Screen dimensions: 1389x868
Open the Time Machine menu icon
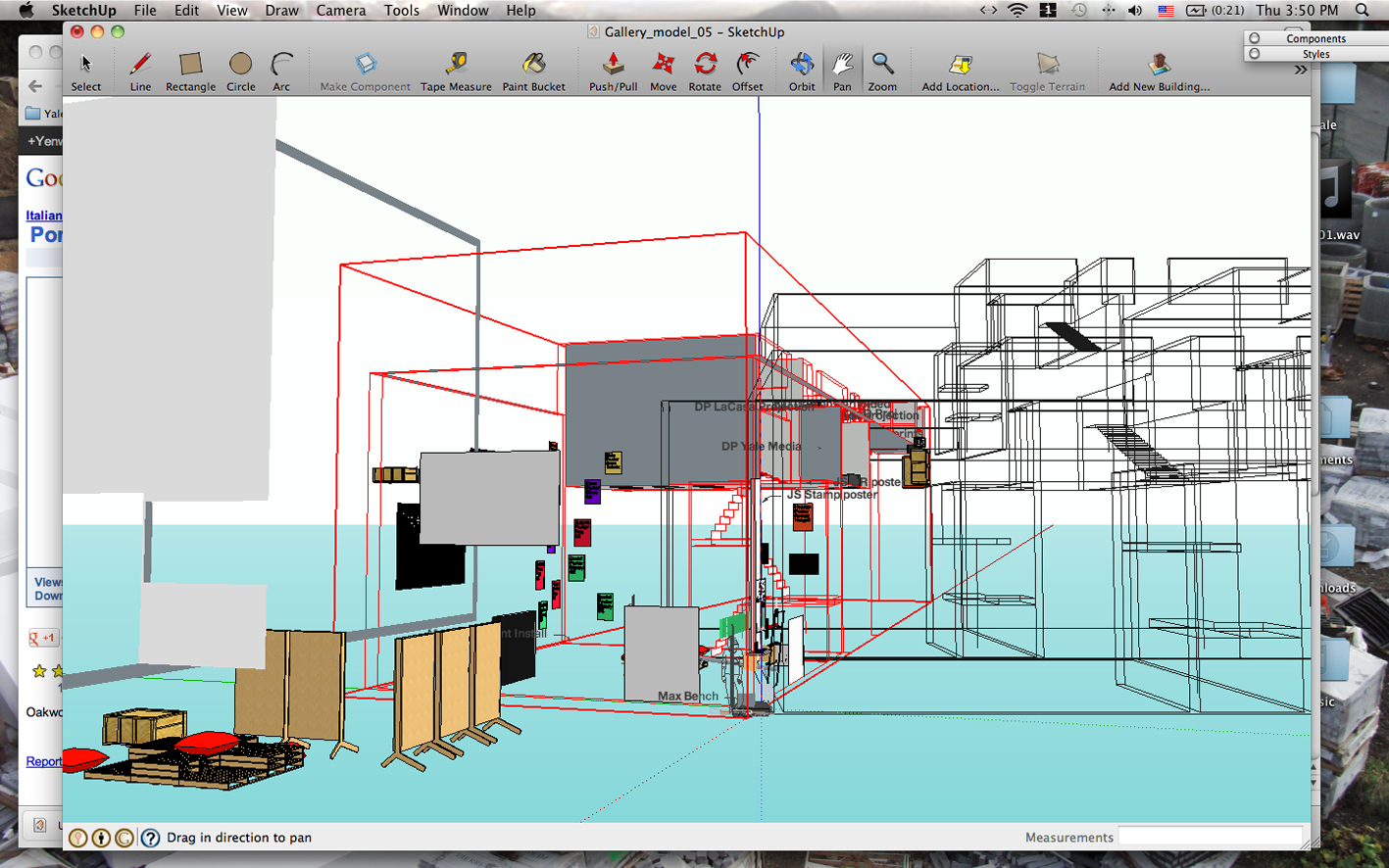point(1078,10)
